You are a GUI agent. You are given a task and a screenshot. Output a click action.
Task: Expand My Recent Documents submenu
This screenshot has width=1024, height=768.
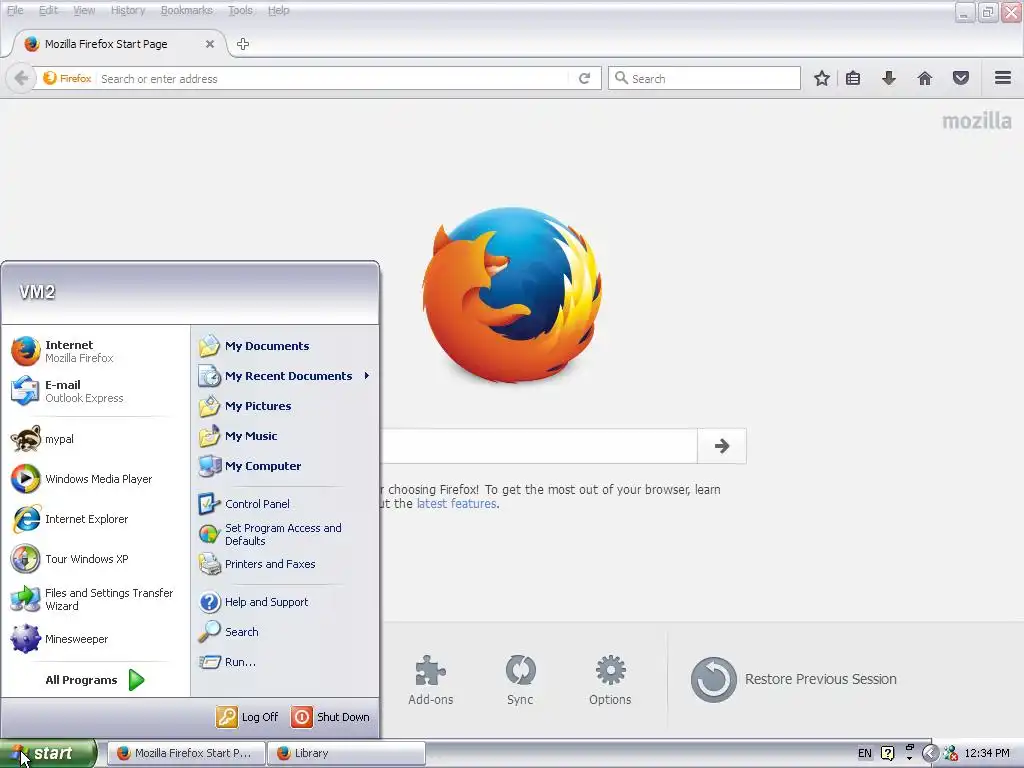(284, 376)
